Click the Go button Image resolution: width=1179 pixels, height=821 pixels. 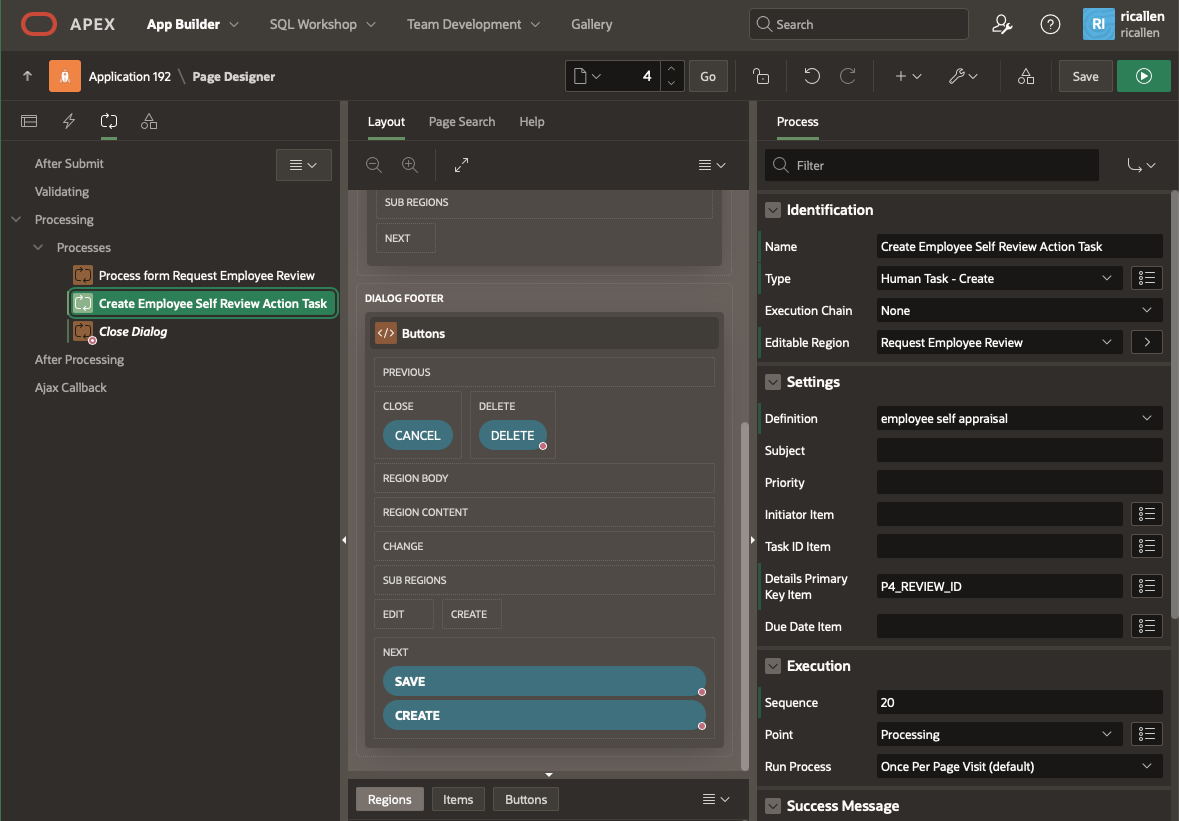pos(708,76)
